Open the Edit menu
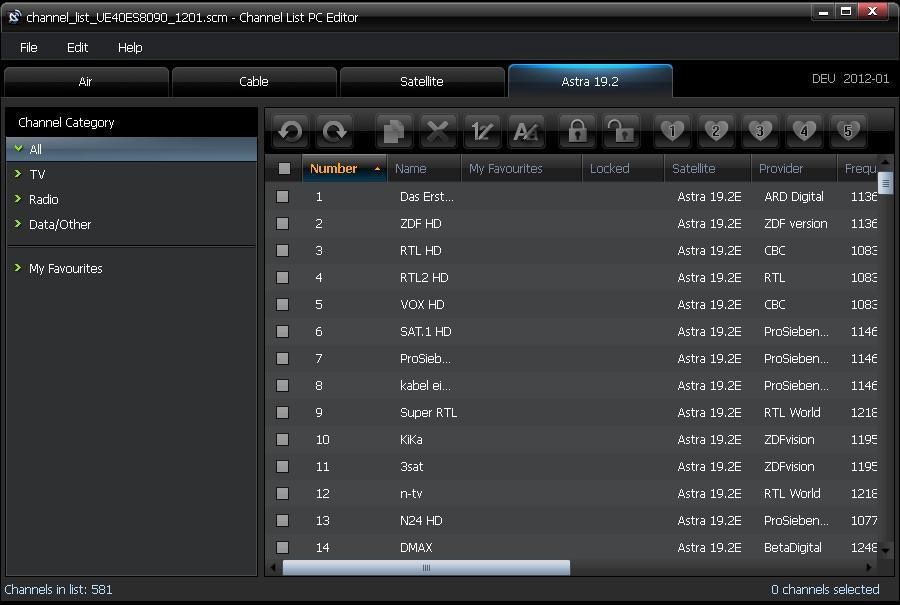The height and width of the screenshot is (605, 900). click(77, 47)
